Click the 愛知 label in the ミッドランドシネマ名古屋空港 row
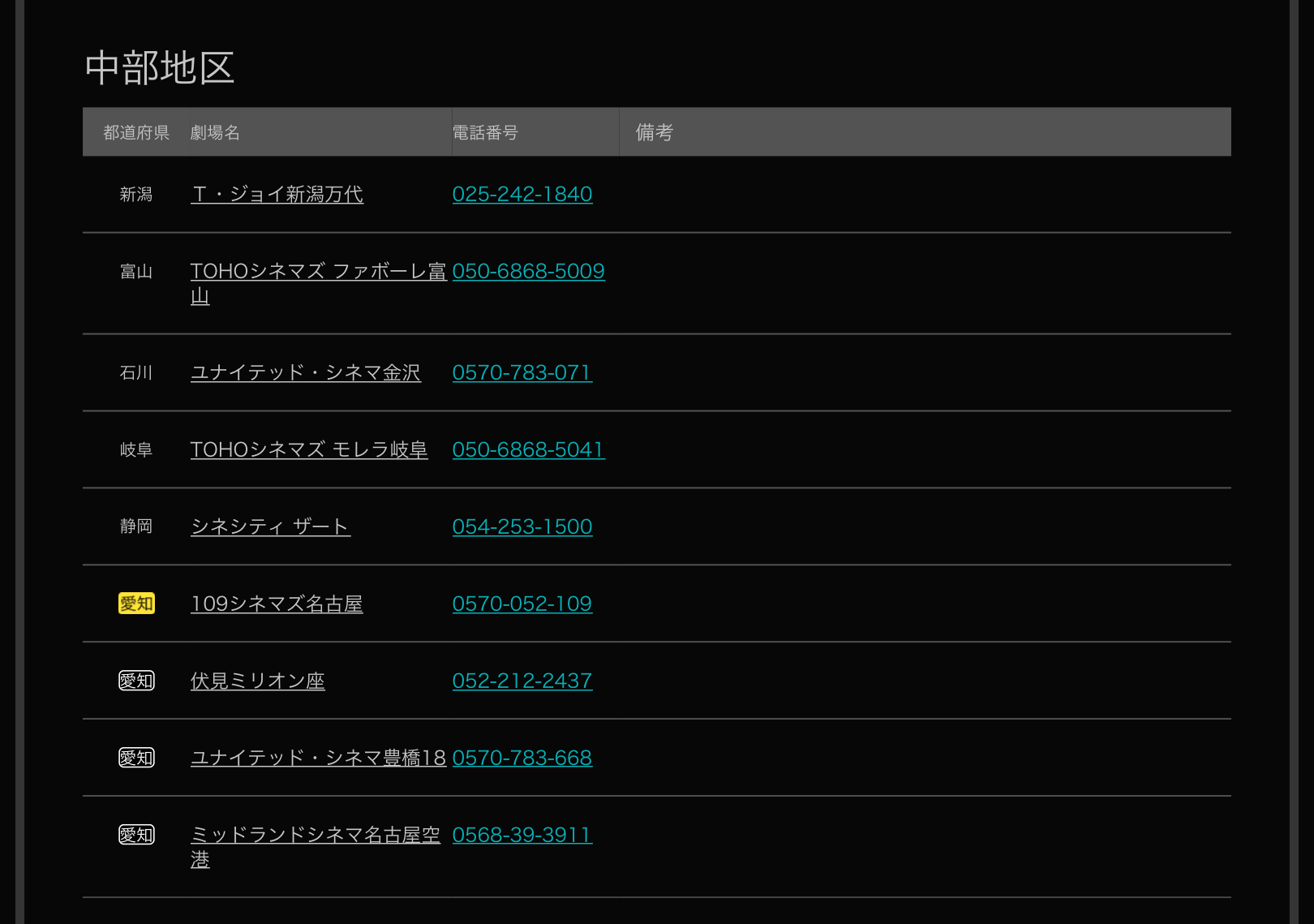The width and height of the screenshot is (1314, 924). click(x=136, y=836)
